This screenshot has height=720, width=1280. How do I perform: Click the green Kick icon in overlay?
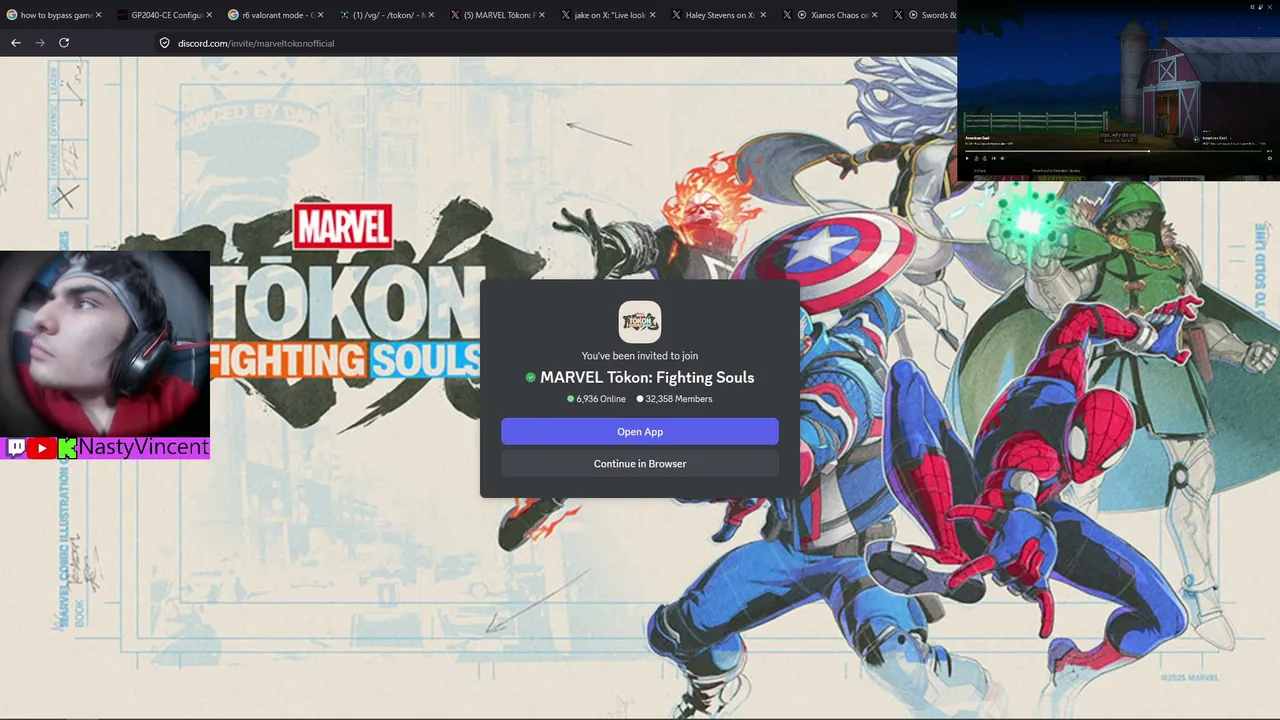tap(67, 448)
